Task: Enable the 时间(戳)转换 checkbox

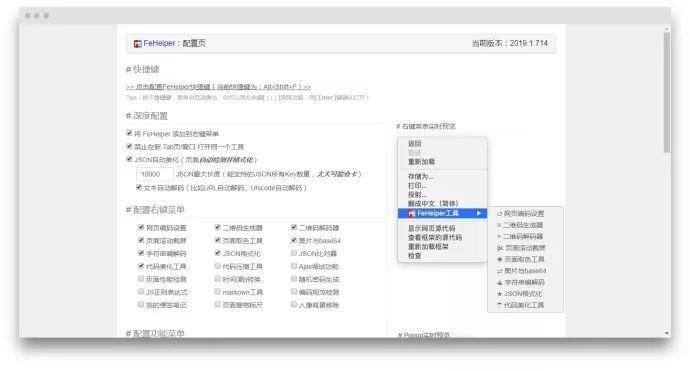Action: [218, 279]
